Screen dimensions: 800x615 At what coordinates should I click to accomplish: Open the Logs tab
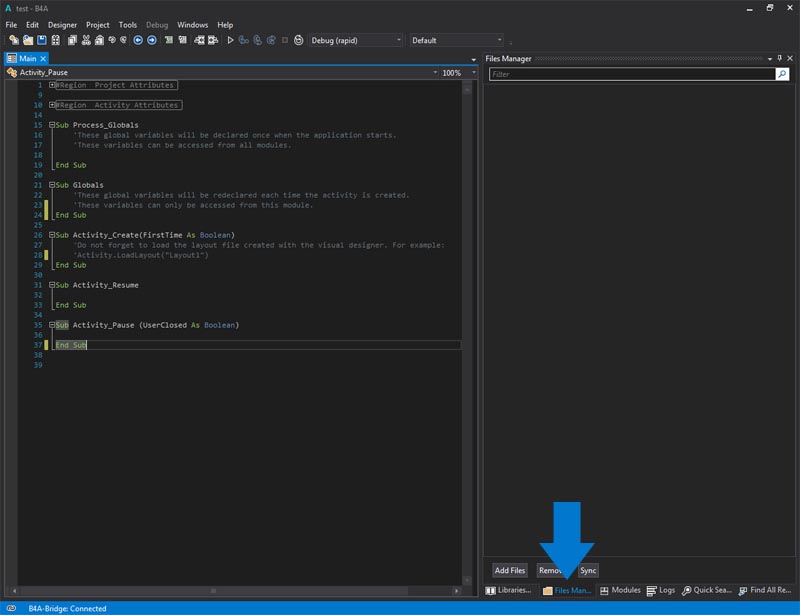(661, 591)
